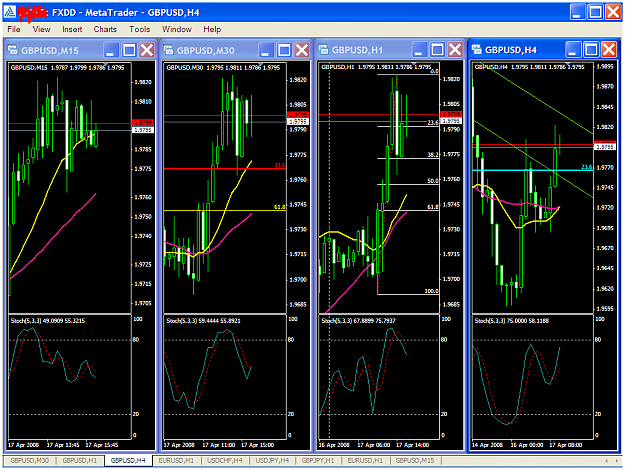
Task: Maximize the GBPUSD,M30 chart window
Action: [x=284, y=50]
